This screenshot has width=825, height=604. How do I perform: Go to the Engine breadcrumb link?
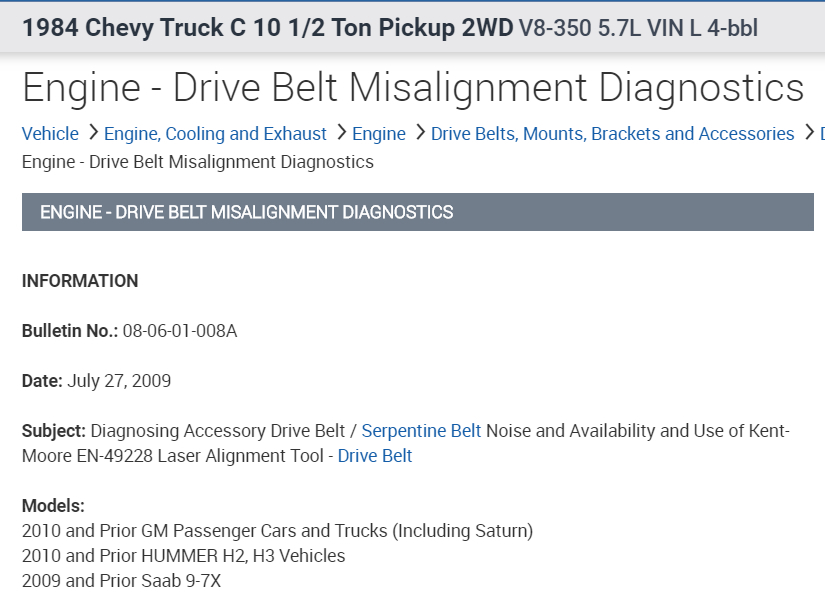pyautogui.click(x=379, y=134)
